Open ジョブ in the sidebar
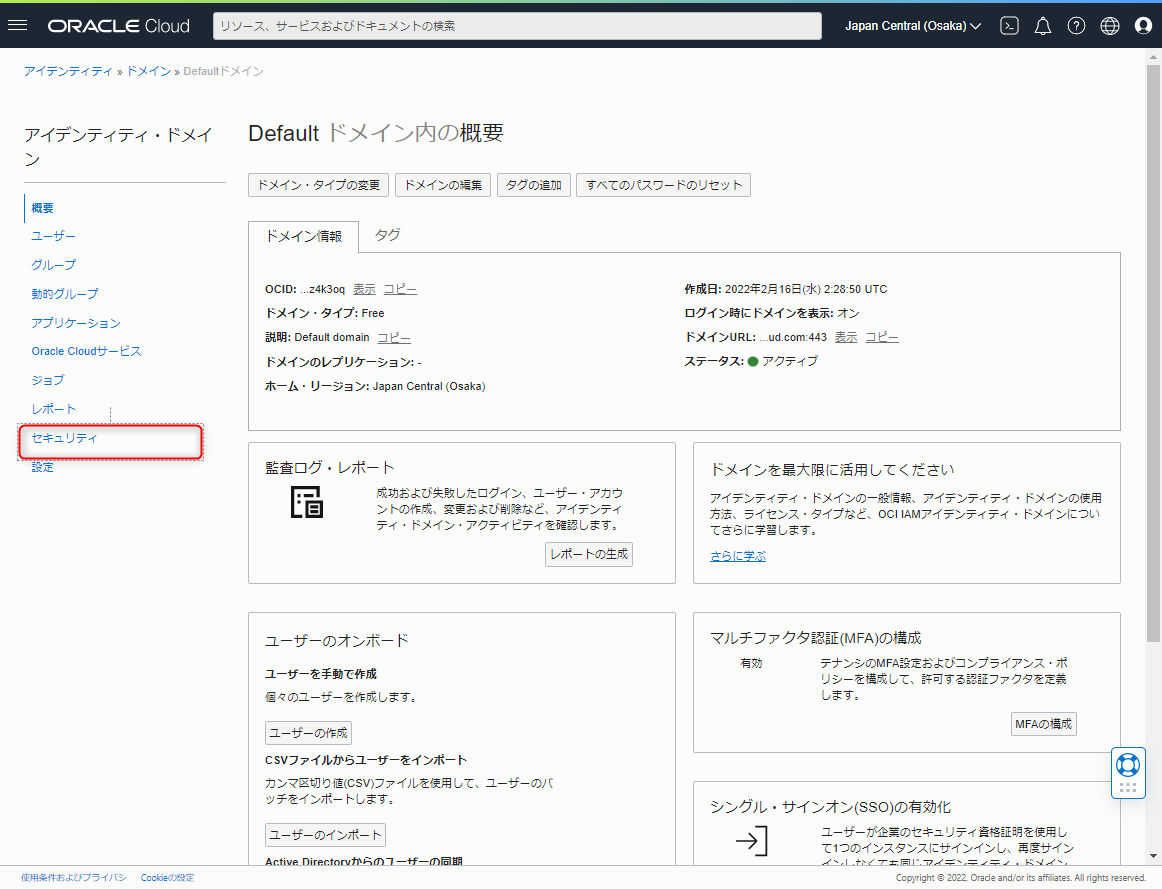Viewport: 1162px width, 889px height. pos(47,380)
